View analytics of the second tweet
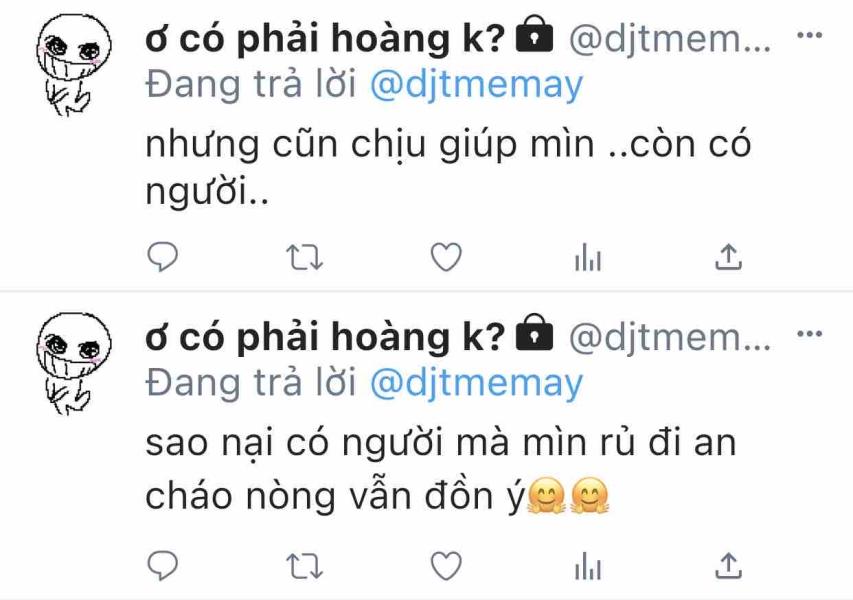The height and width of the screenshot is (600, 853). (x=588, y=566)
